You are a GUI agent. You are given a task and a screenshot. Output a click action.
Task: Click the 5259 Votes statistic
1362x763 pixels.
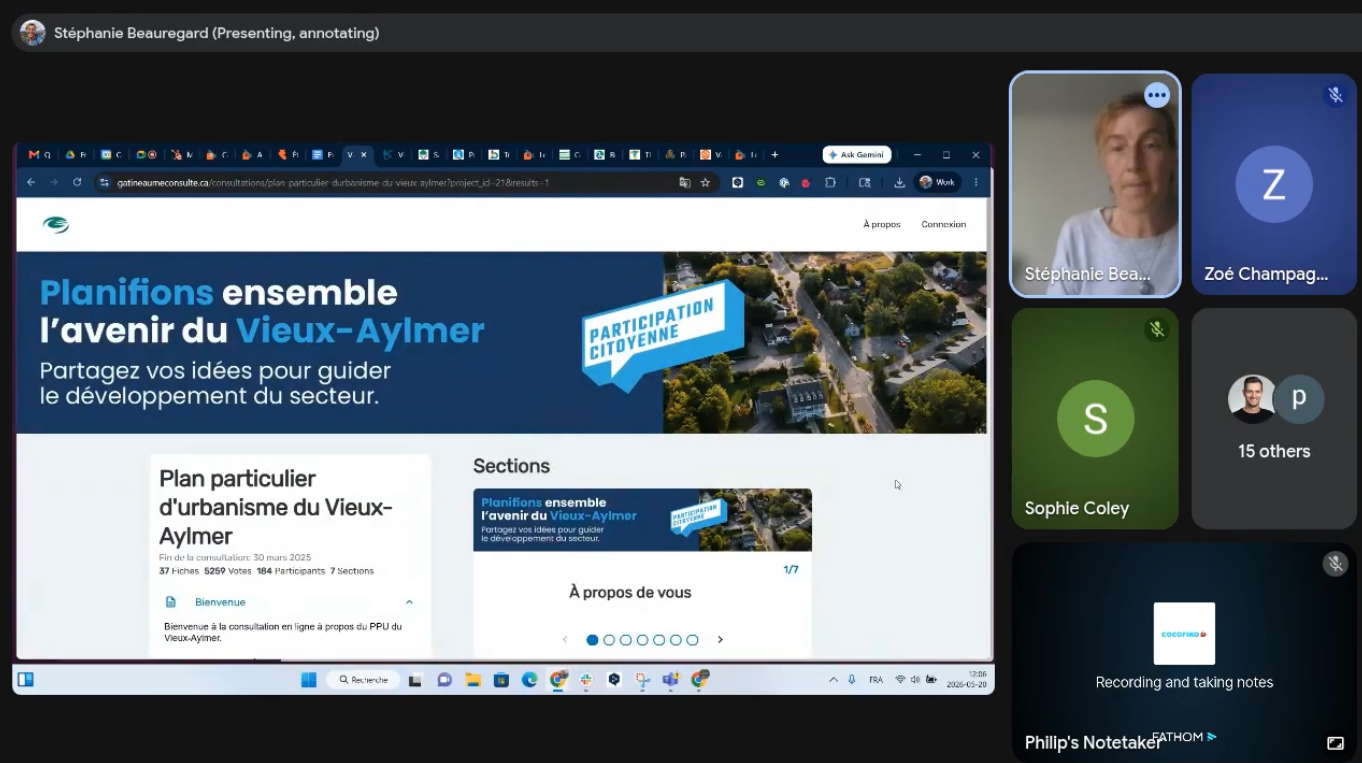(x=227, y=571)
